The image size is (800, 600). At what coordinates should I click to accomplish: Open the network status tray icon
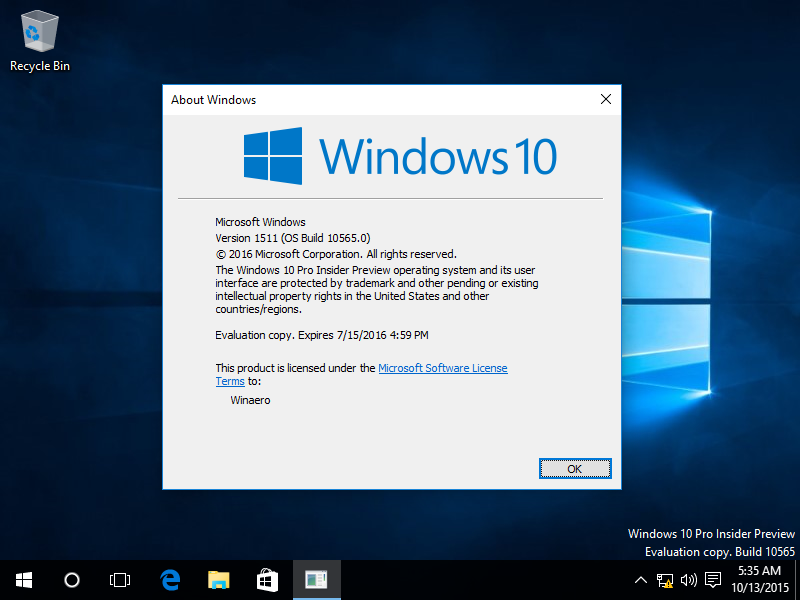[x=665, y=580]
